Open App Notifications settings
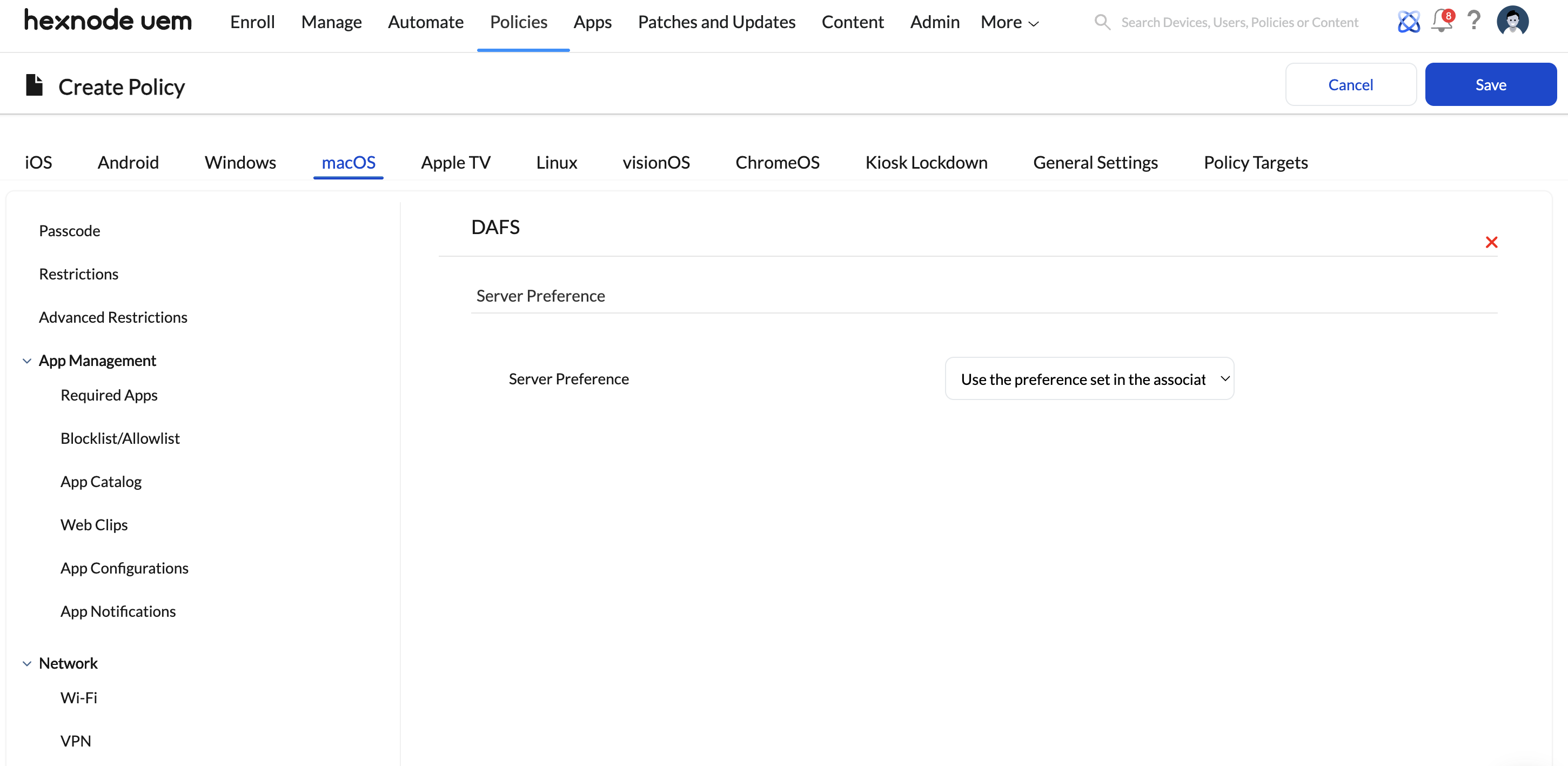Screen dimensions: 1568x766 (x=118, y=611)
